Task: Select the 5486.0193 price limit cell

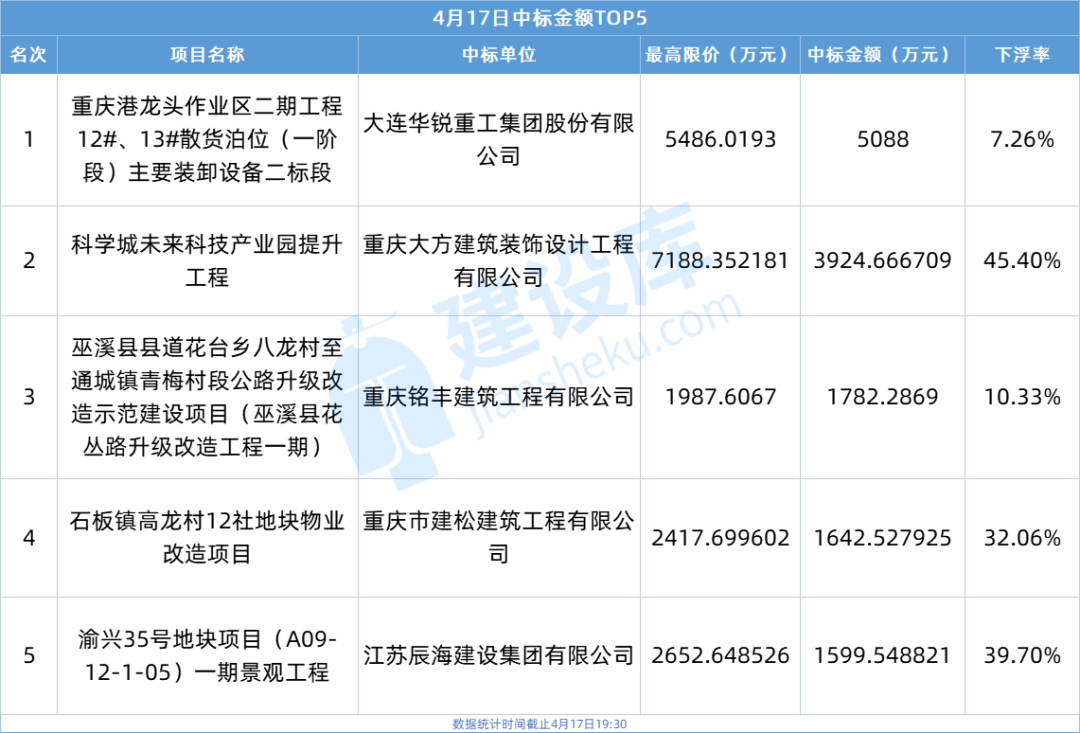Action: click(720, 140)
